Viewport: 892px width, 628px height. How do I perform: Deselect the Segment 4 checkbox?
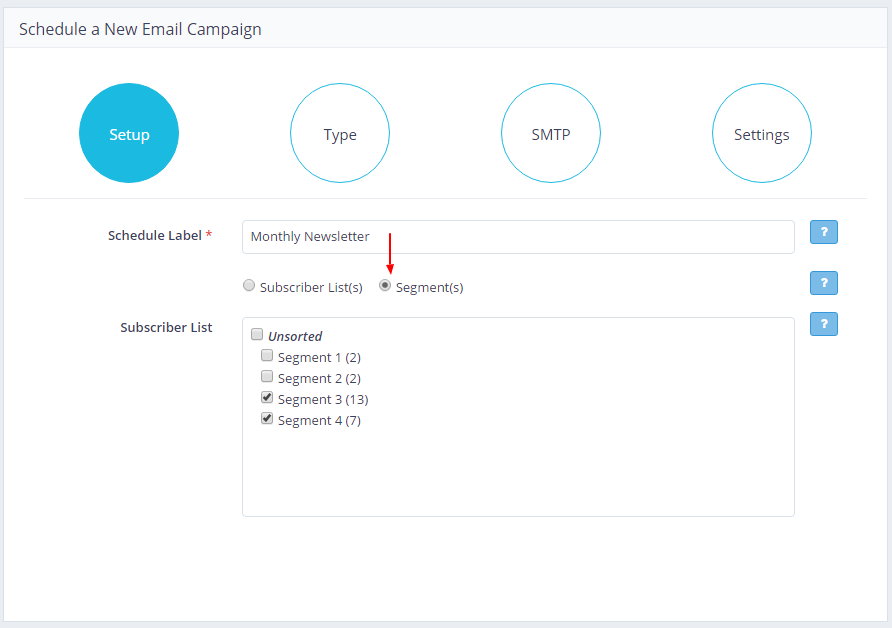point(267,419)
